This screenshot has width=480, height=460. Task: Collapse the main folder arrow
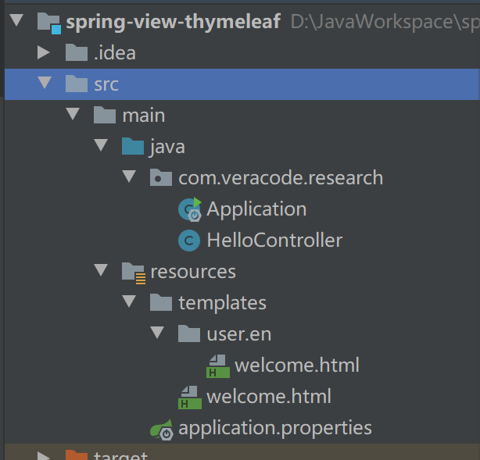tap(73, 114)
